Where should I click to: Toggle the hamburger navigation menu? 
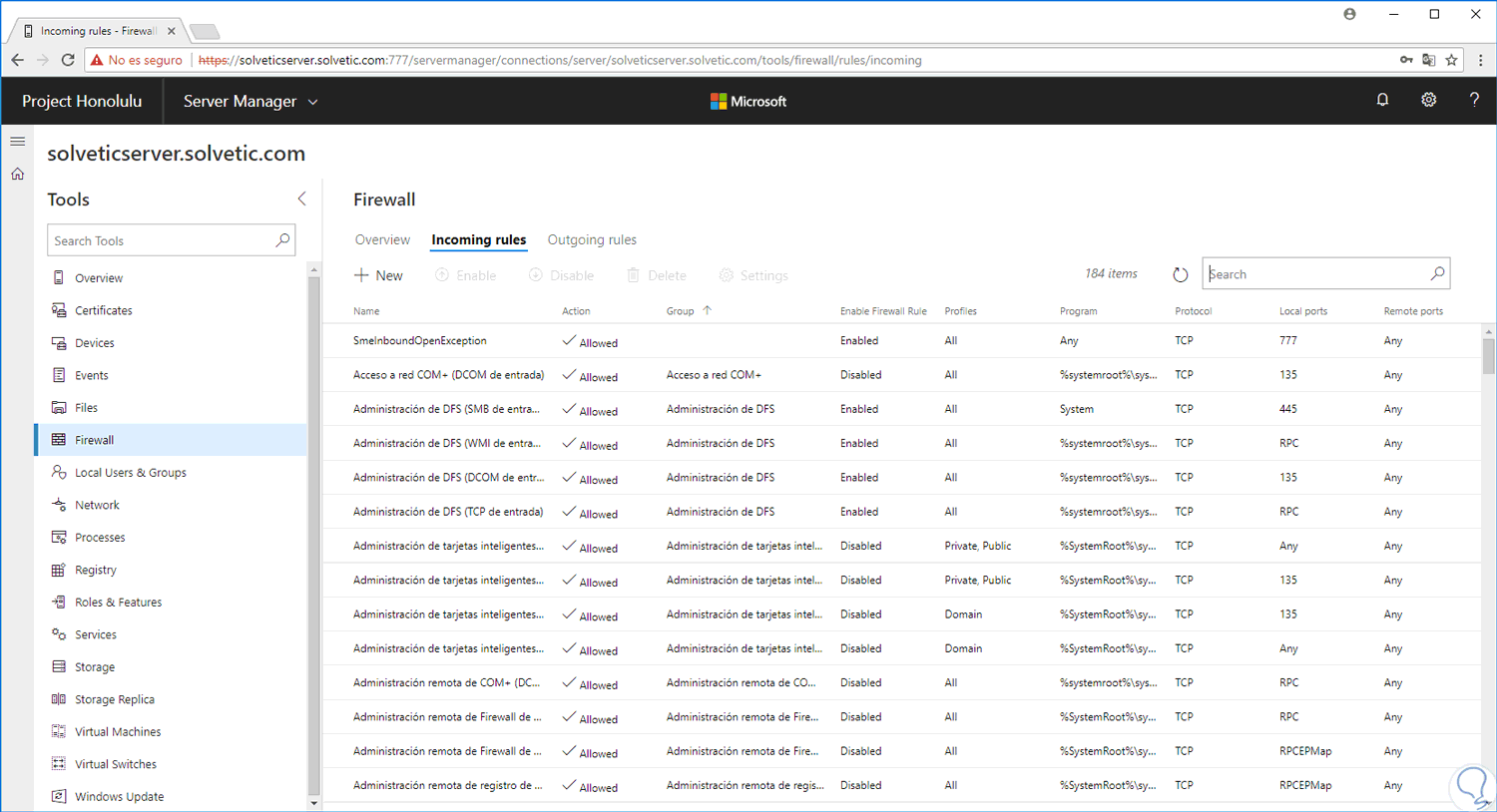coord(18,142)
